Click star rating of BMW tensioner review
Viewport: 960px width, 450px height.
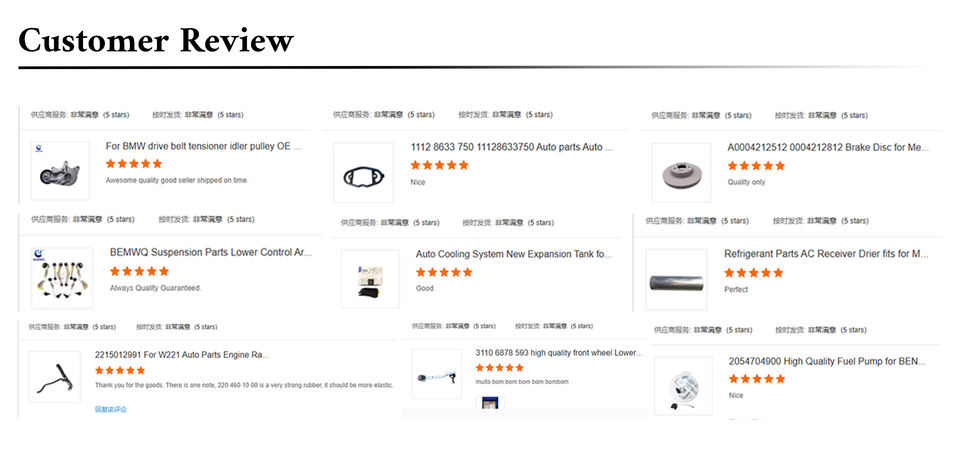[x=133, y=163]
